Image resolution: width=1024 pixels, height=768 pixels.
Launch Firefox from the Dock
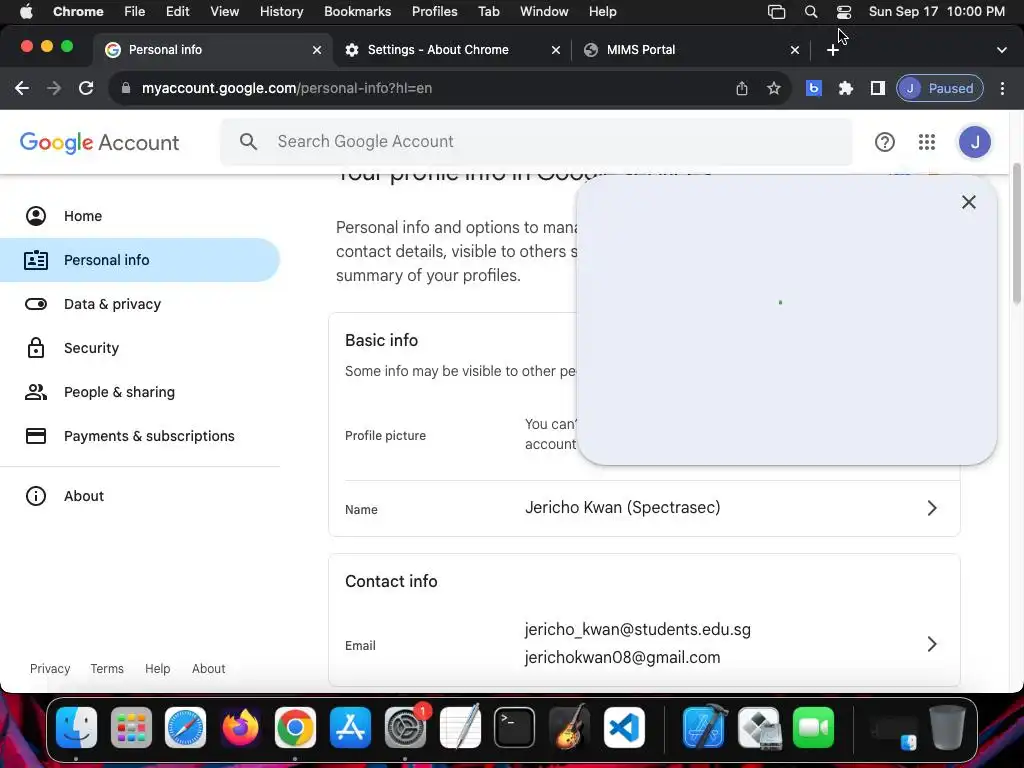click(x=240, y=728)
